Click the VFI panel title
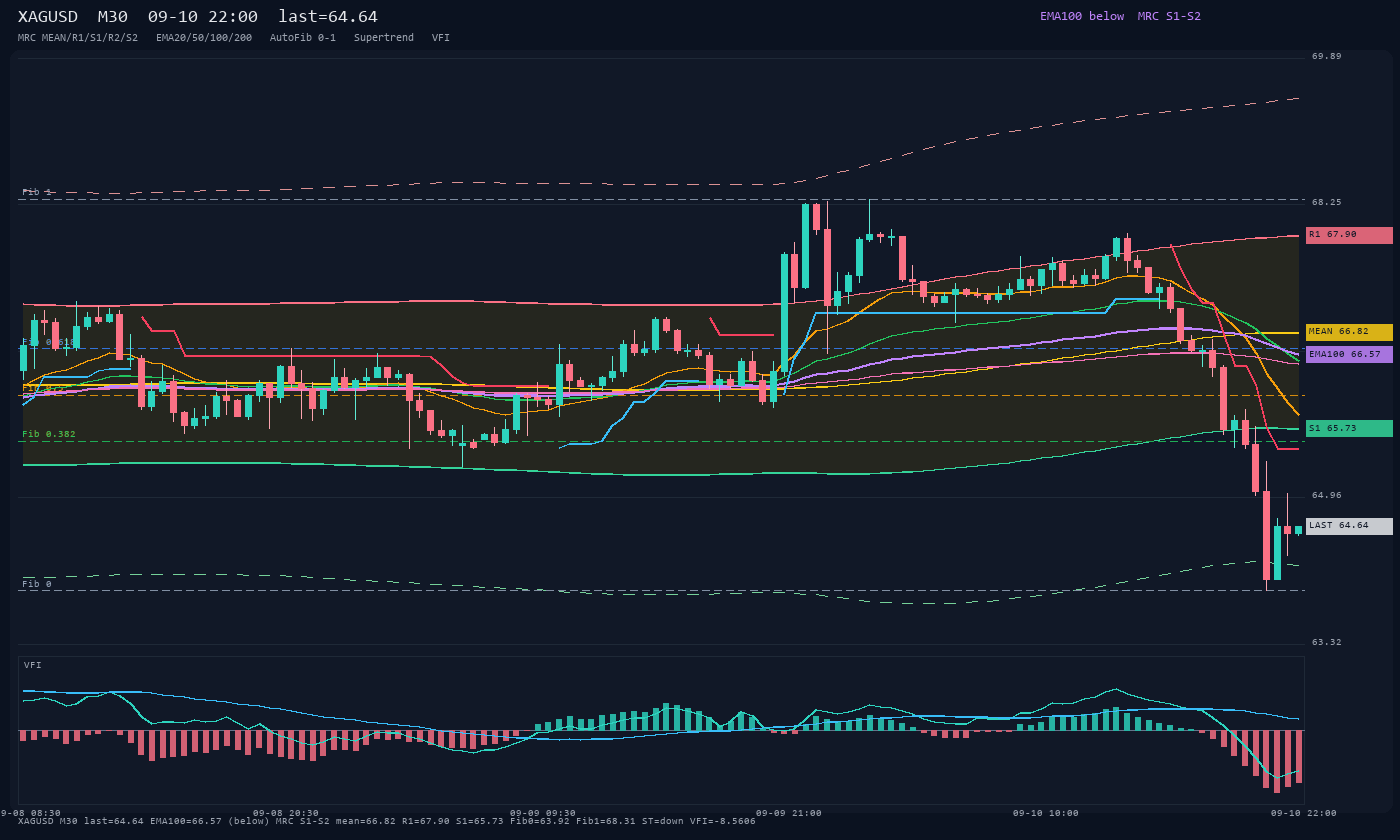The width and height of the screenshot is (1400, 840). (33, 665)
